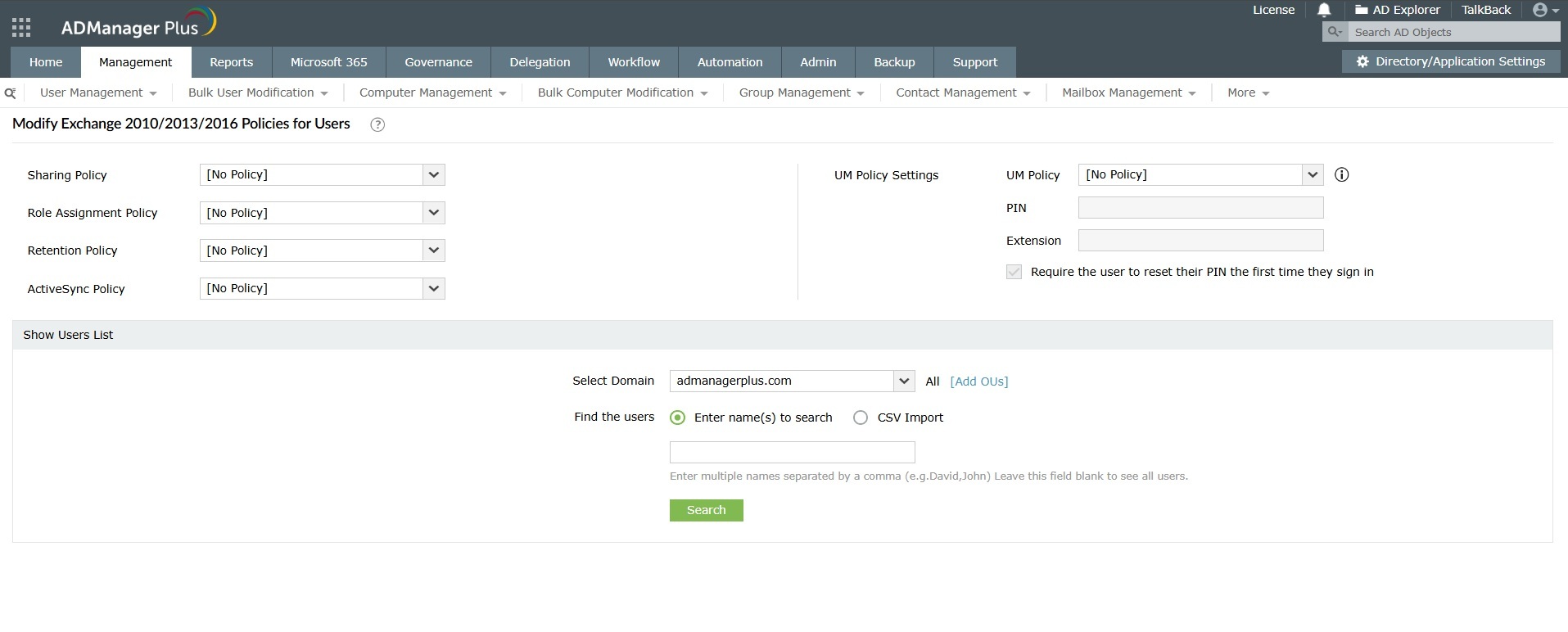The image size is (1568, 632).
Task: Switch to the Delegation tab
Action: click(540, 62)
